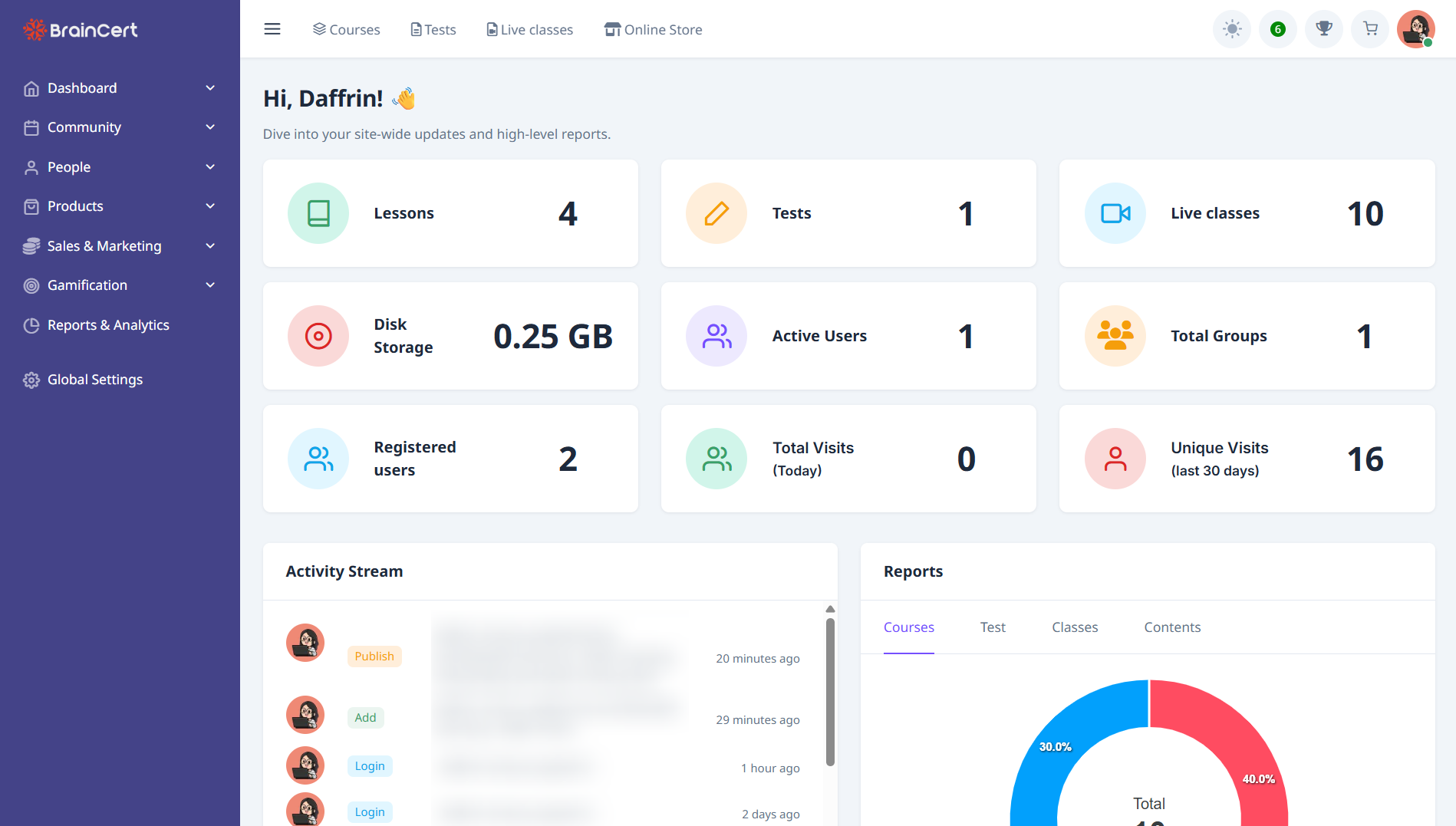Click the BrainCert logo
This screenshot has width=1456, height=826.
(x=80, y=29)
